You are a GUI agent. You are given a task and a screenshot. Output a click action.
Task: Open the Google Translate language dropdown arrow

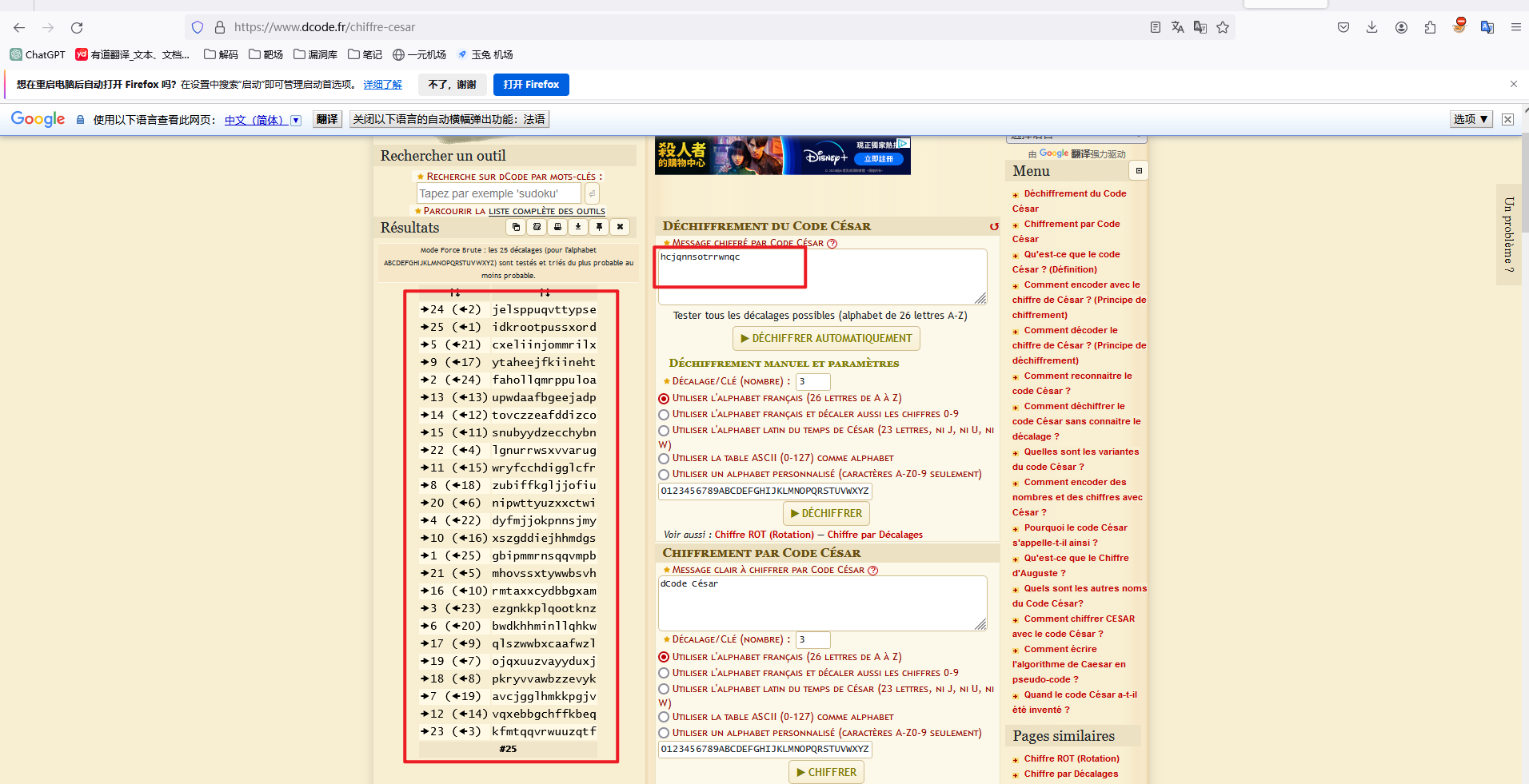point(296,120)
